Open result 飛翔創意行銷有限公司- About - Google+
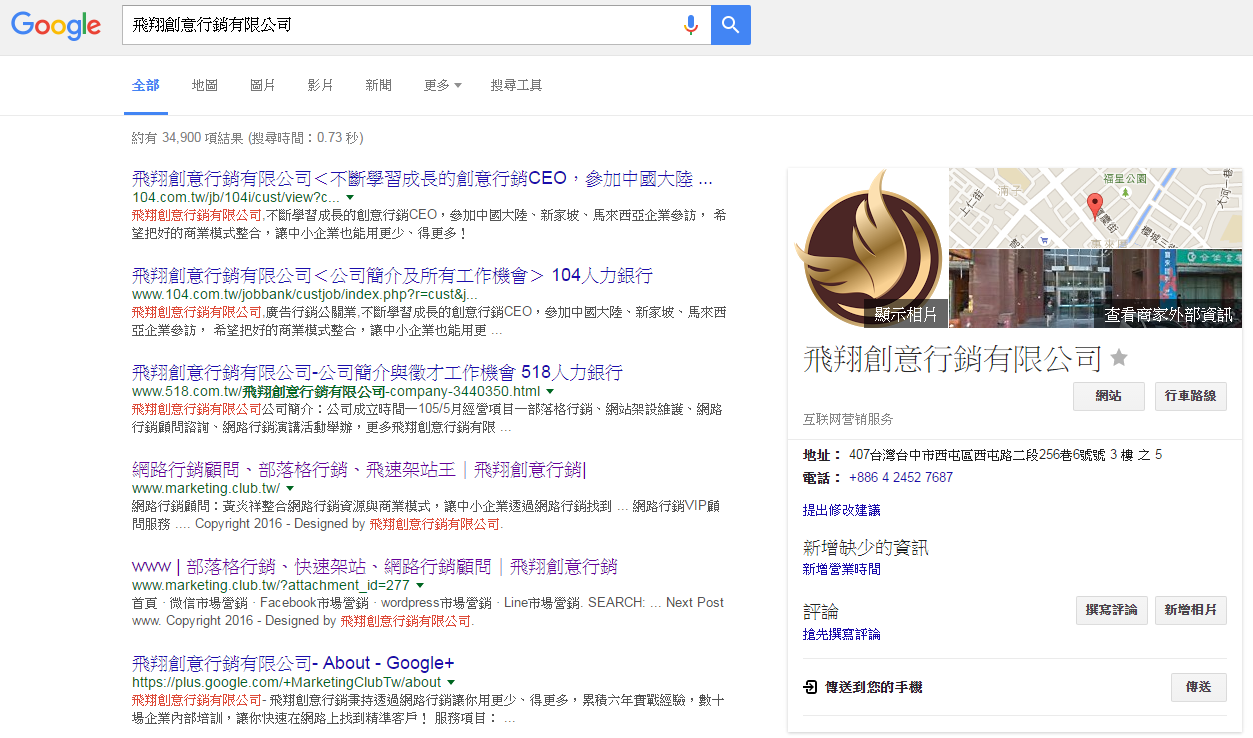1253x738 pixels. point(293,664)
